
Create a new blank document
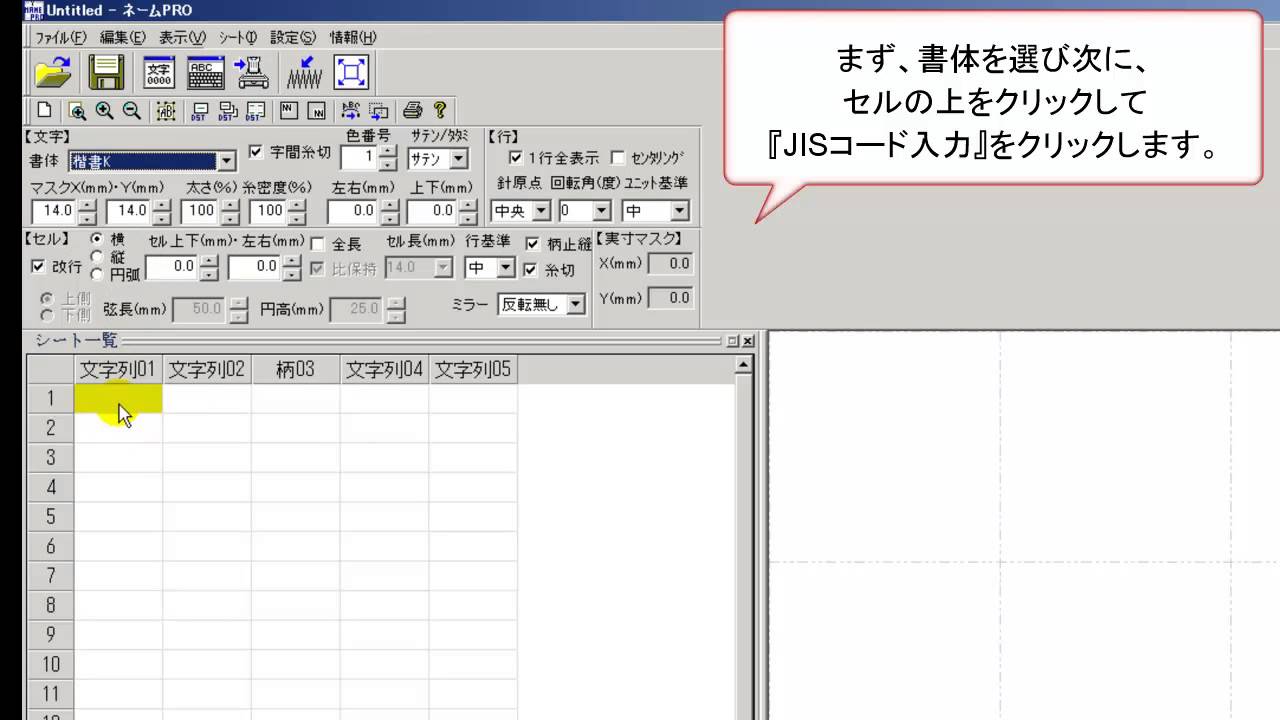point(43,110)
